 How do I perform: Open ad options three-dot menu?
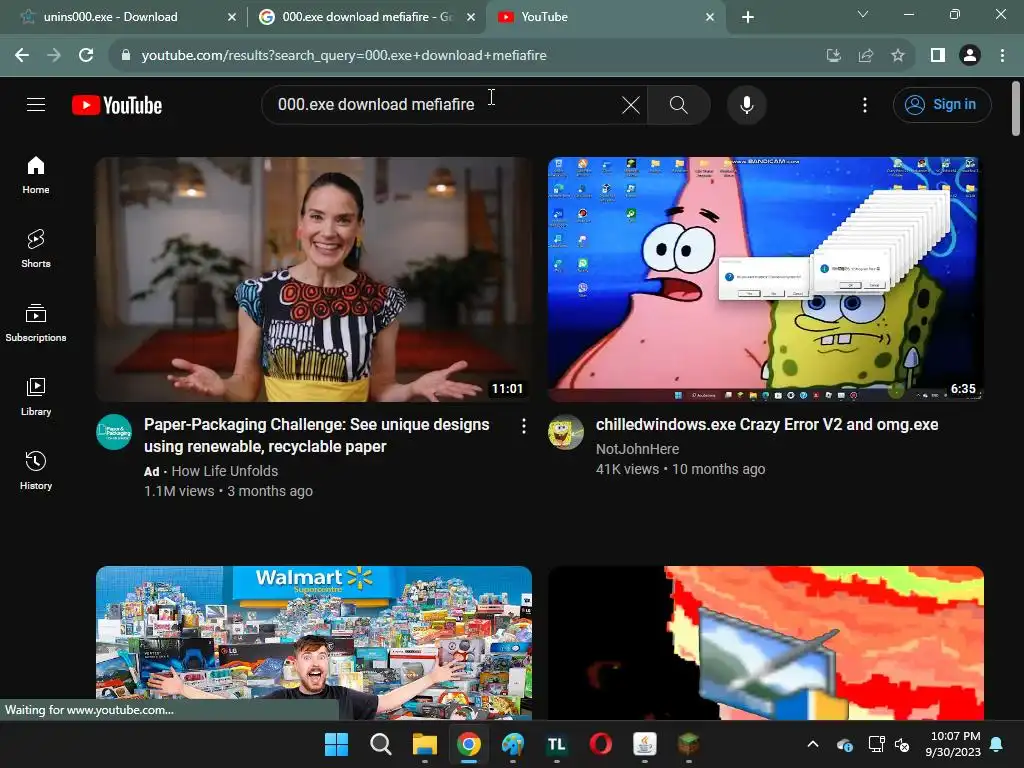point(523,426)
